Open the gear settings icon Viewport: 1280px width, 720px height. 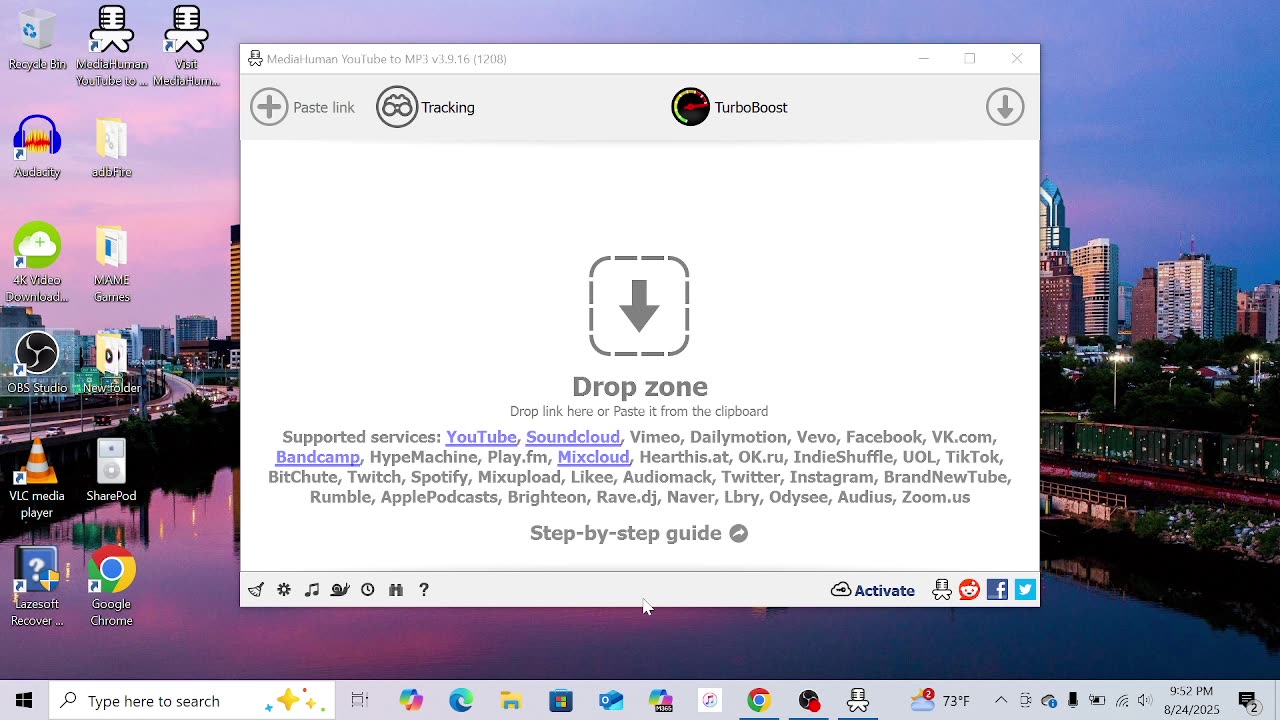click(x=284, y=590)
